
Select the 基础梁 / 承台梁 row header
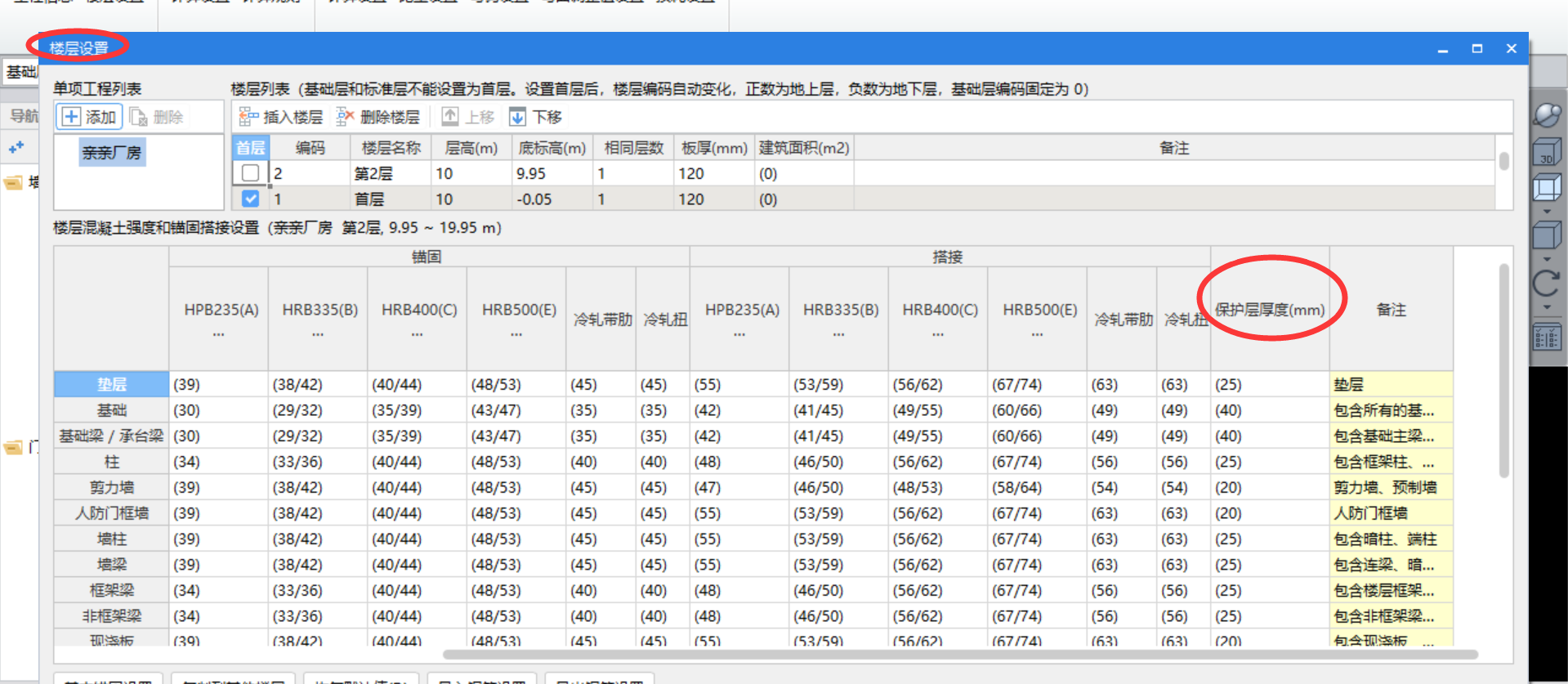[112, 436]
